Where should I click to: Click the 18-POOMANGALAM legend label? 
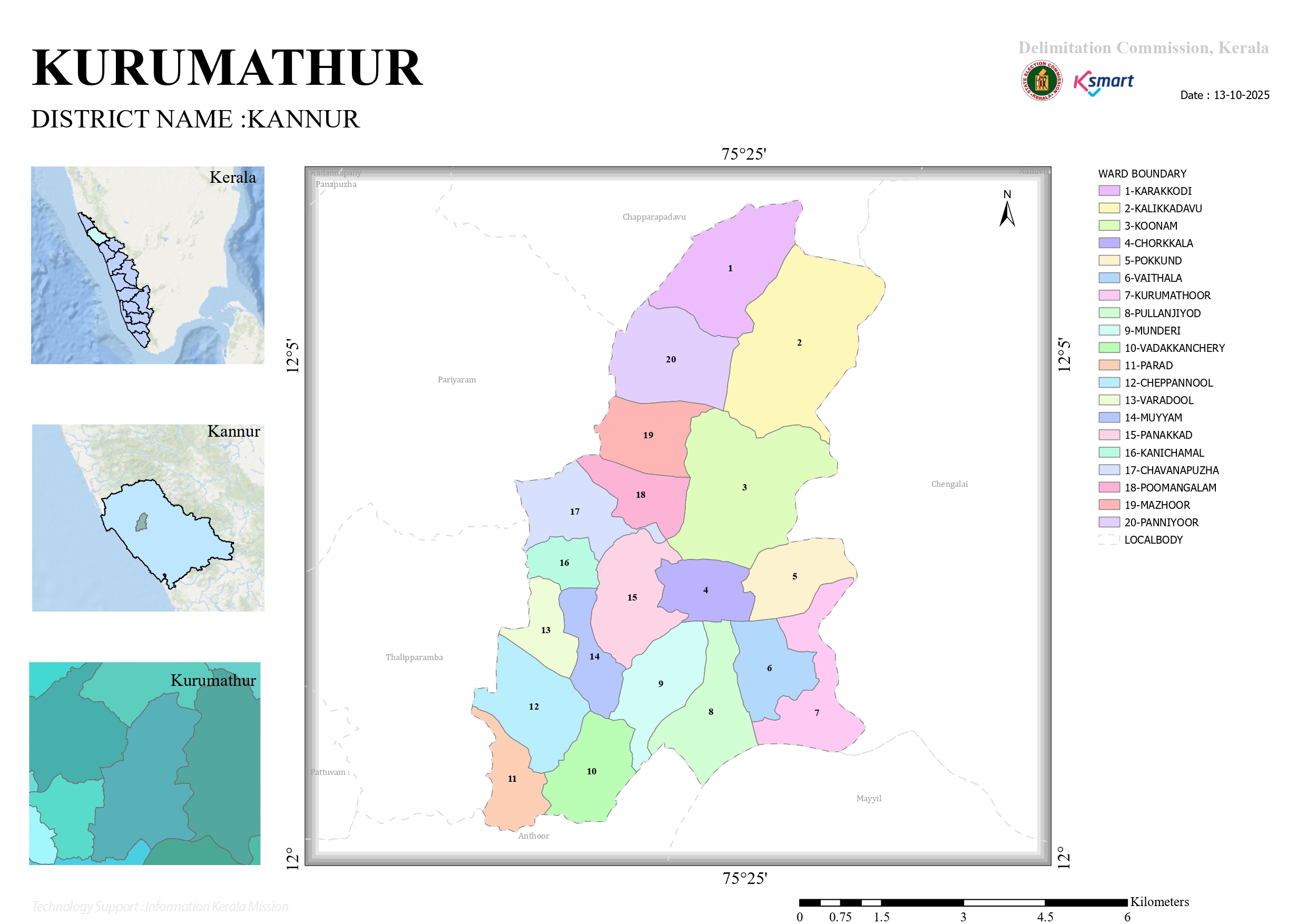pyautogui.click(x=1170, y=488)
